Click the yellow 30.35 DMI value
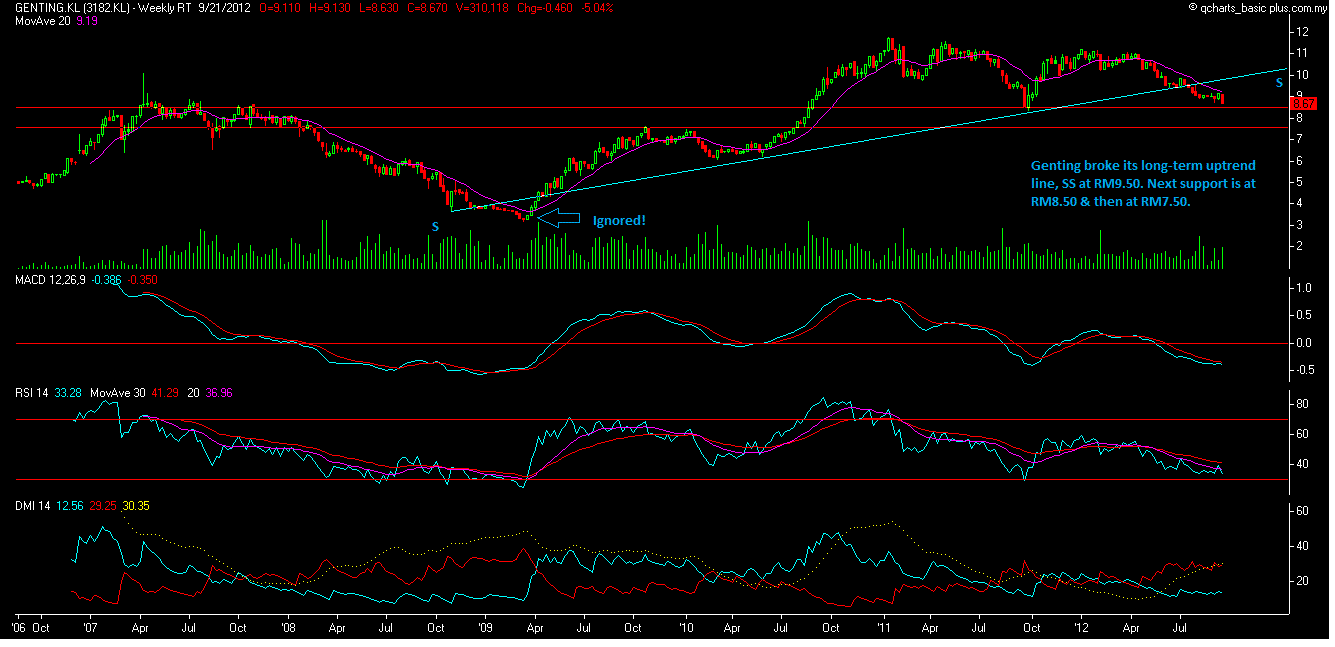The width and height of the screenshot is (1335, 647). 134,506
